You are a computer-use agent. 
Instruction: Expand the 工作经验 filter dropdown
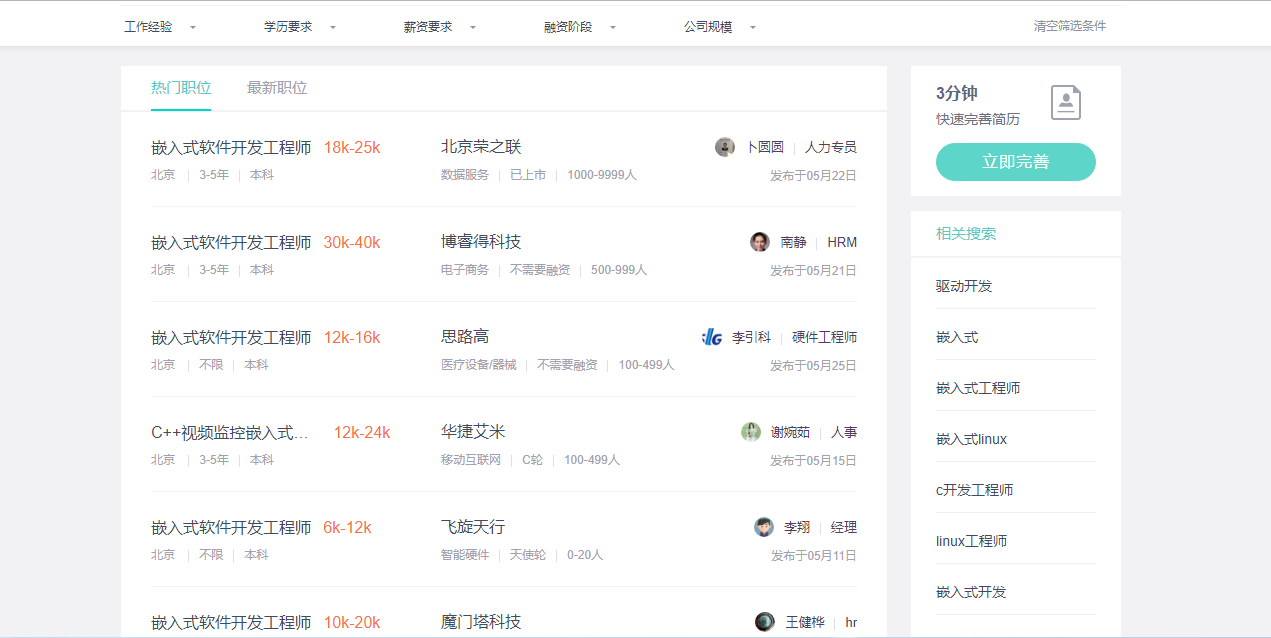160,27
